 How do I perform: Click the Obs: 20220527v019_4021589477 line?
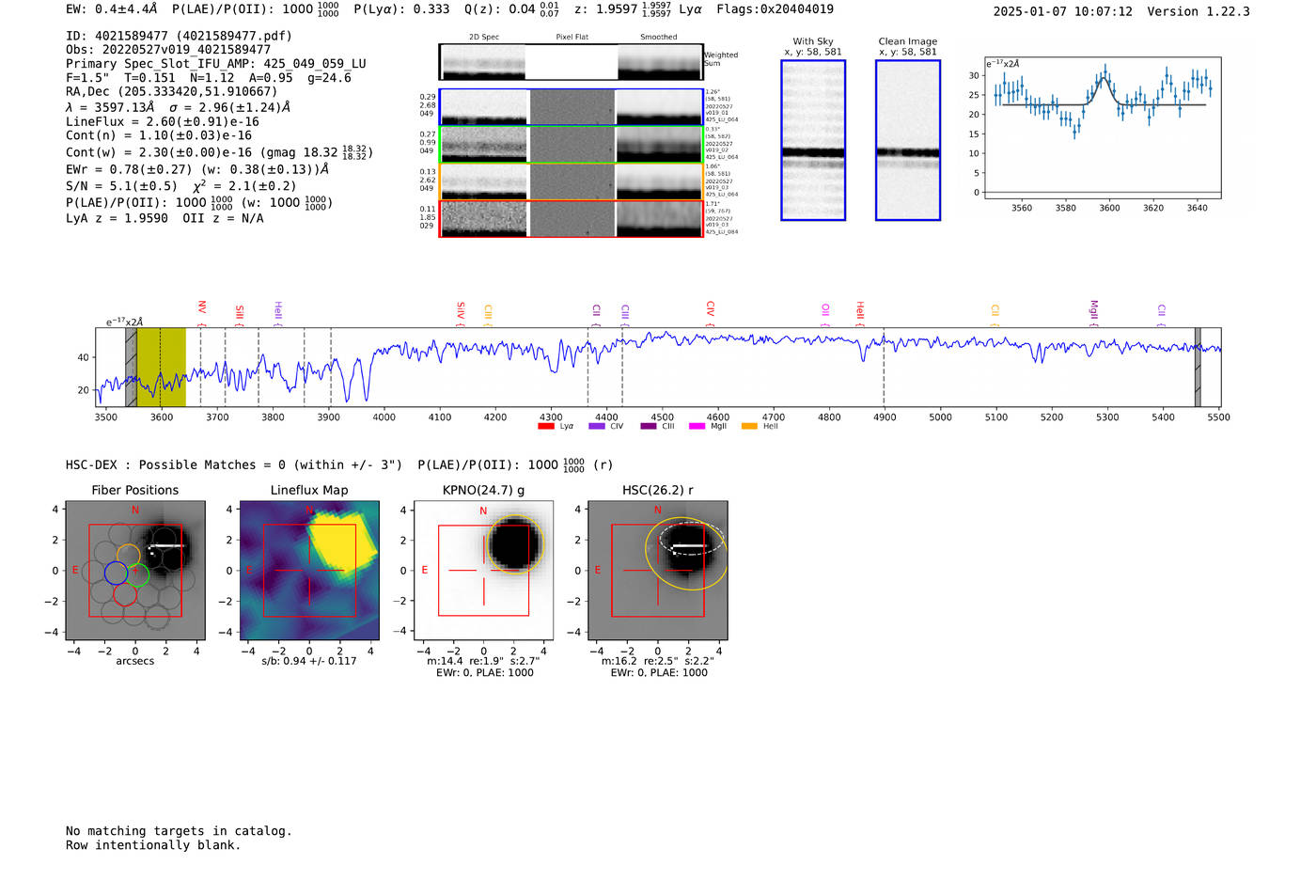[x=168, y=50]
